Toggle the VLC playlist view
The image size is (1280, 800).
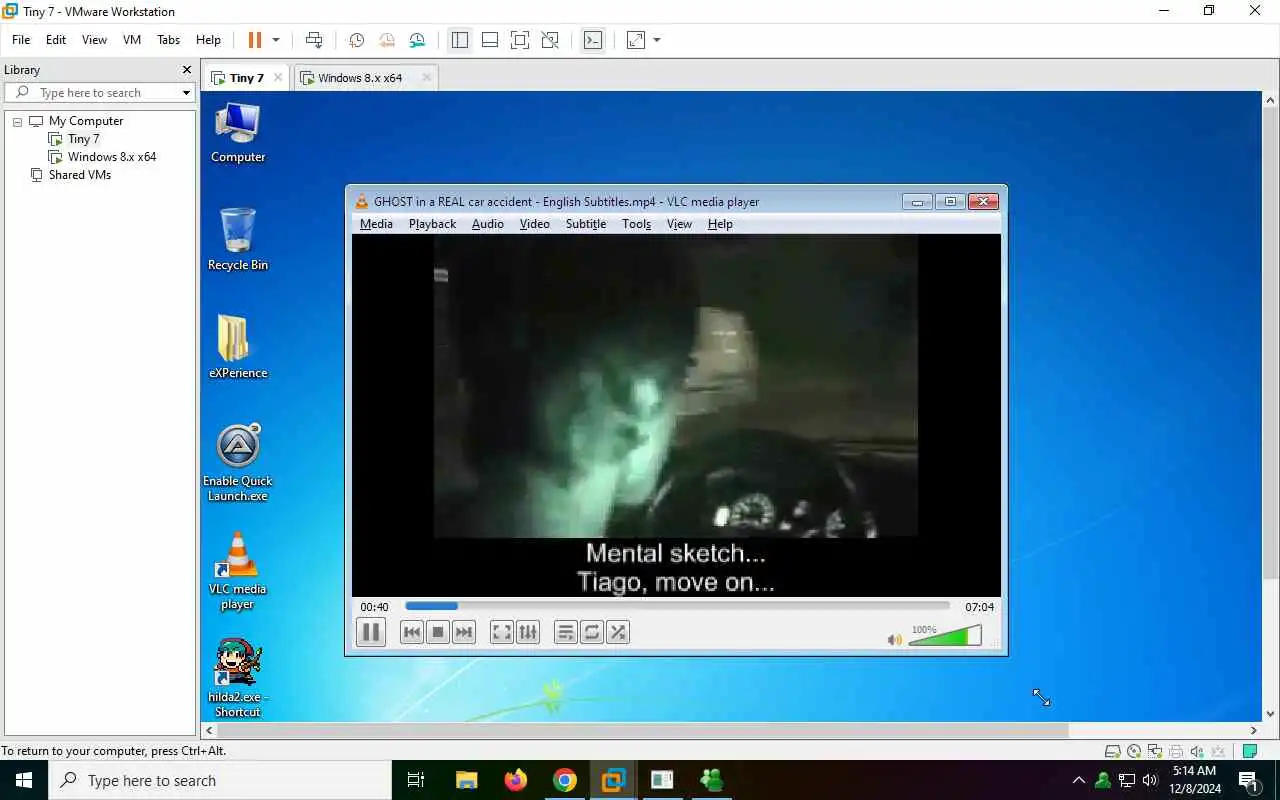[566, 632]
